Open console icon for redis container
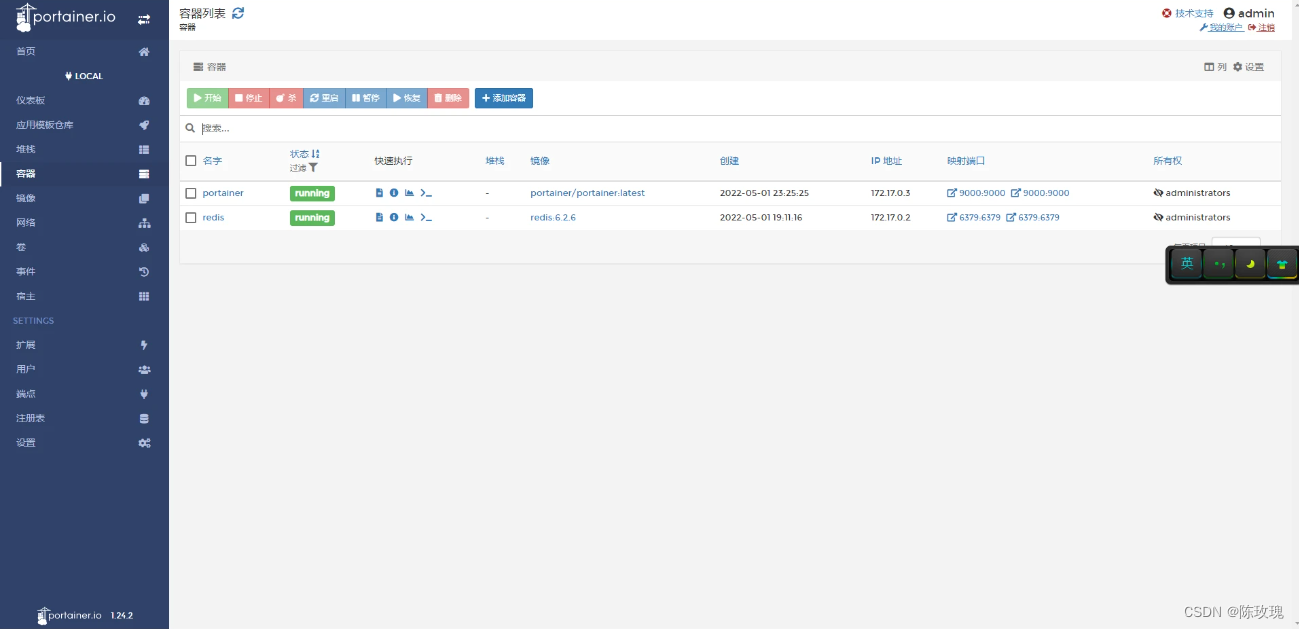1299x629 pixels. pos(426,217)
